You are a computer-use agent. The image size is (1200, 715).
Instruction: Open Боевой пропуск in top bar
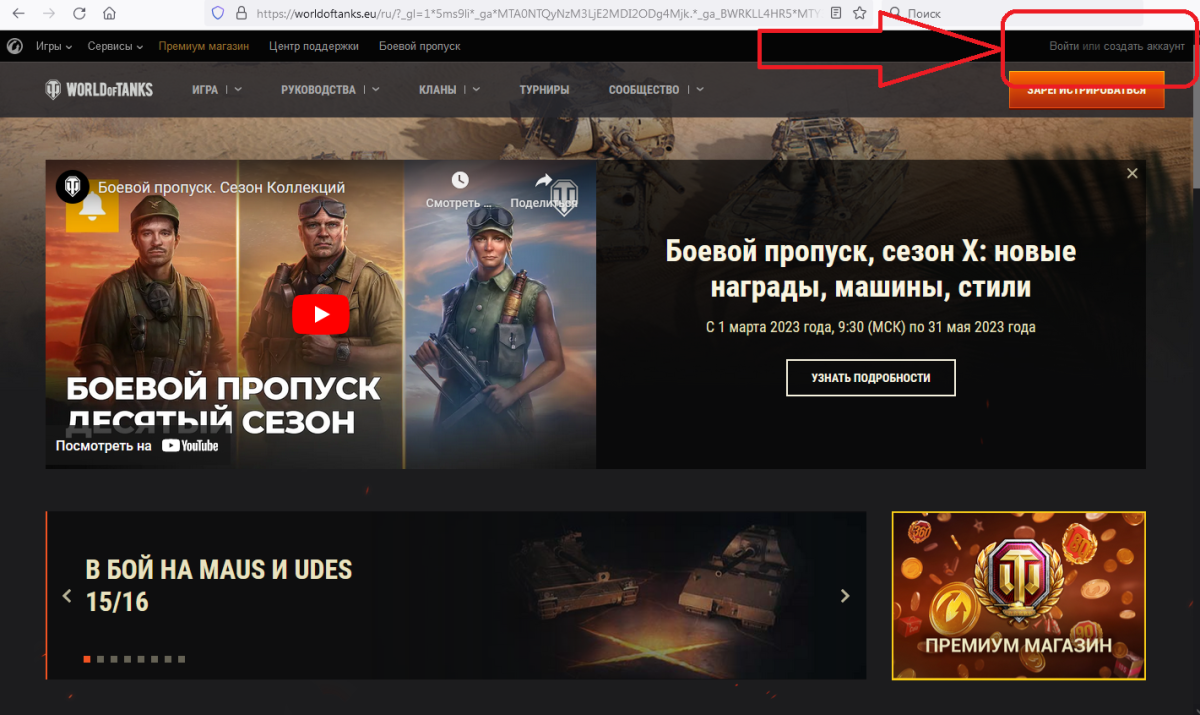click(419, 46)
